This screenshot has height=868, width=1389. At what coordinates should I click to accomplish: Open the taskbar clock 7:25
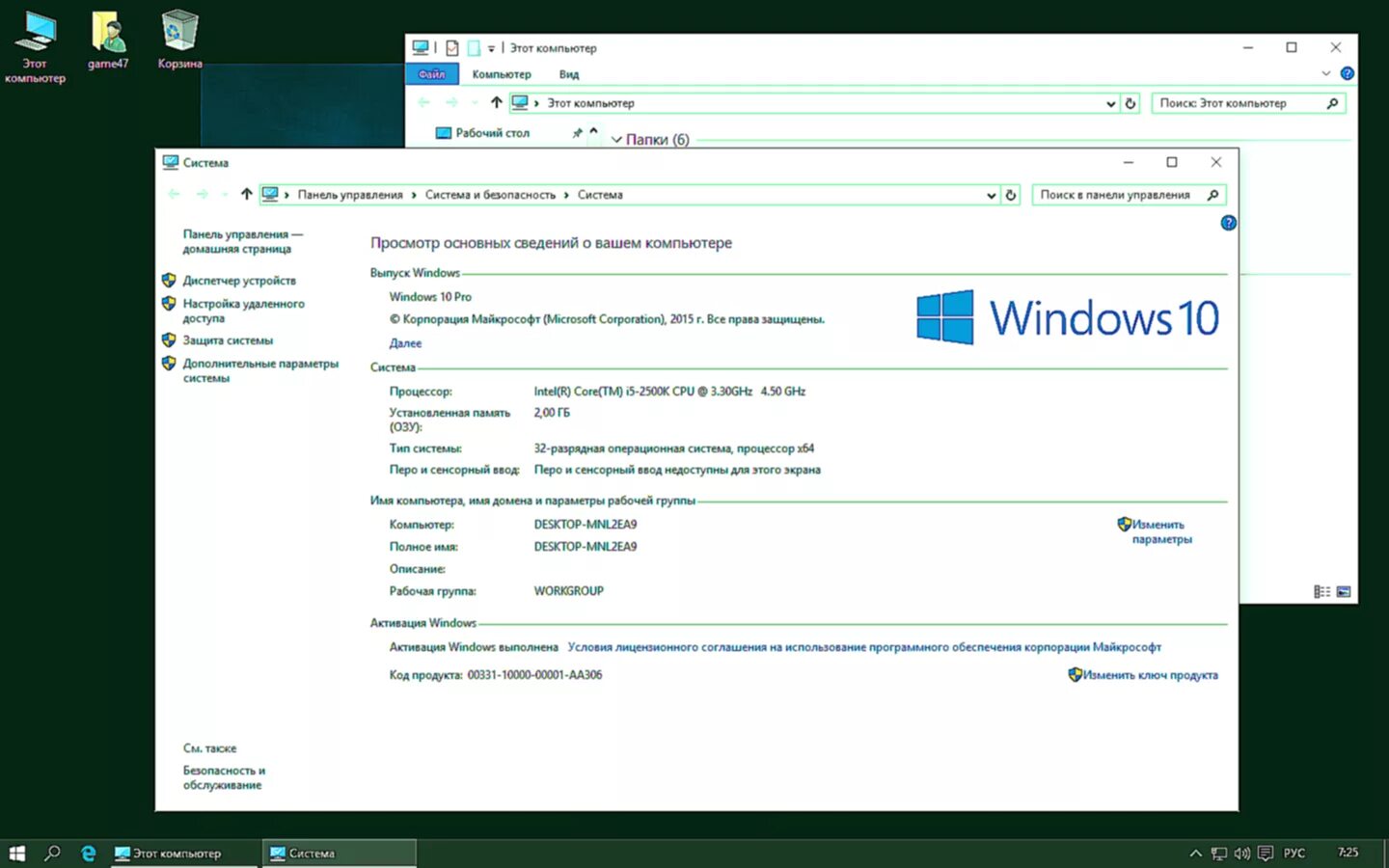pyautogui.click(x=1348, y=853)
